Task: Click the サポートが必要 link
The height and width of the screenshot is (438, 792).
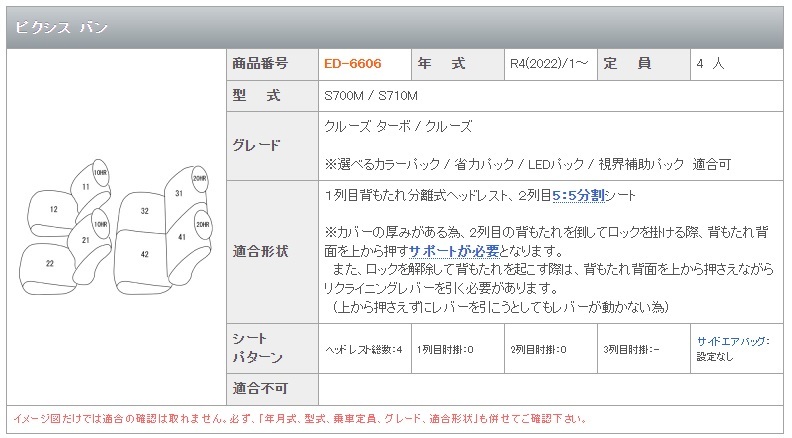Action: tap(454, 251)
